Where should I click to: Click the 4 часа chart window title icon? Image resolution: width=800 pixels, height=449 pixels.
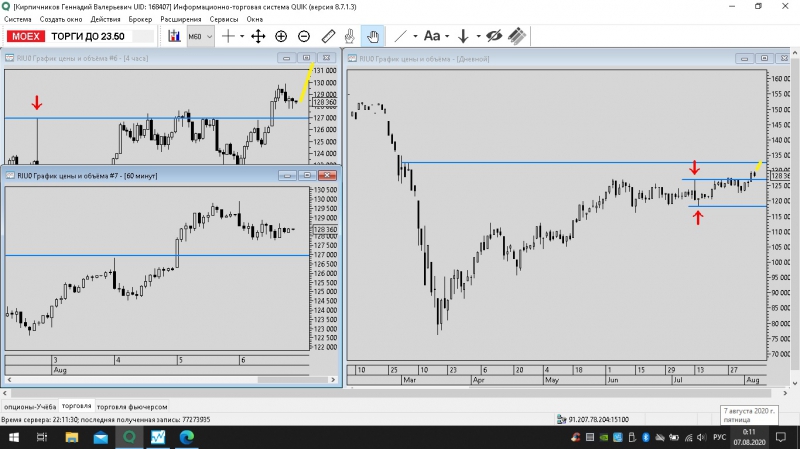[x=9, y=58]
